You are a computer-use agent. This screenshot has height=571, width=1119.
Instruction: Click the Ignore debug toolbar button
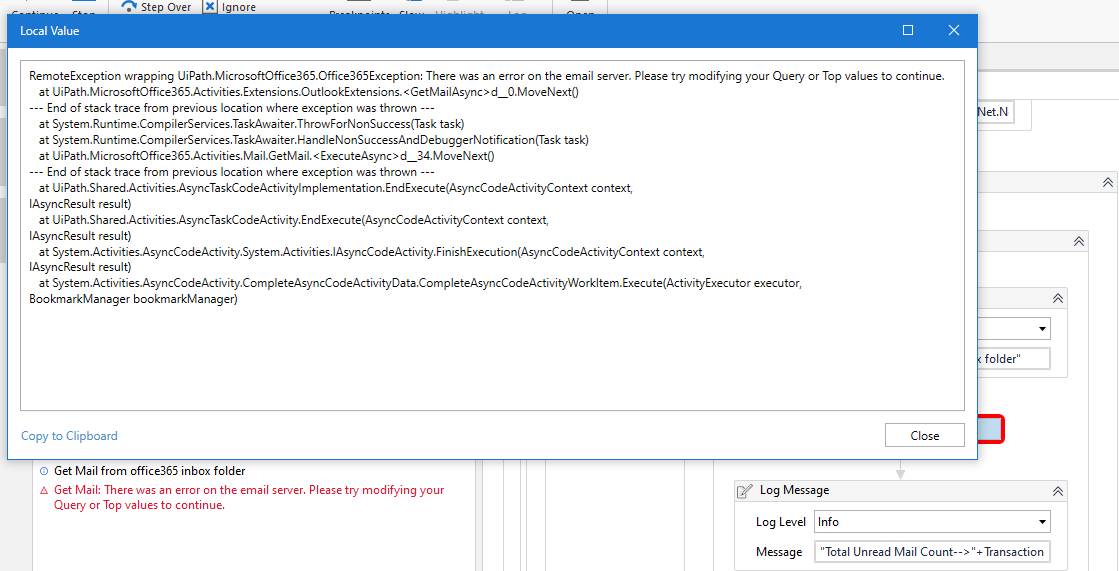point(230,6)
